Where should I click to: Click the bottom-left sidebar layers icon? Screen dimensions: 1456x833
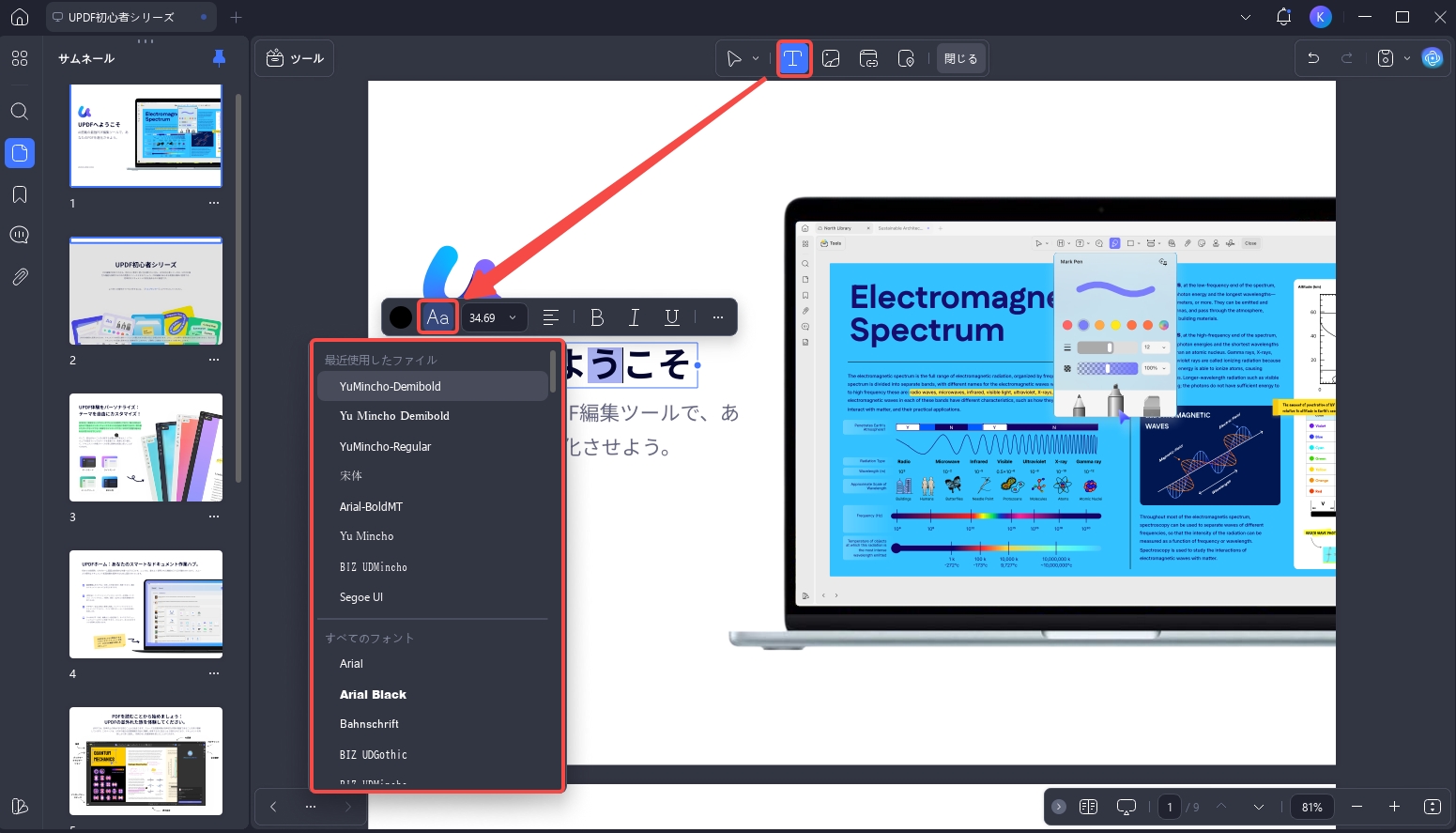pos(20,807)
